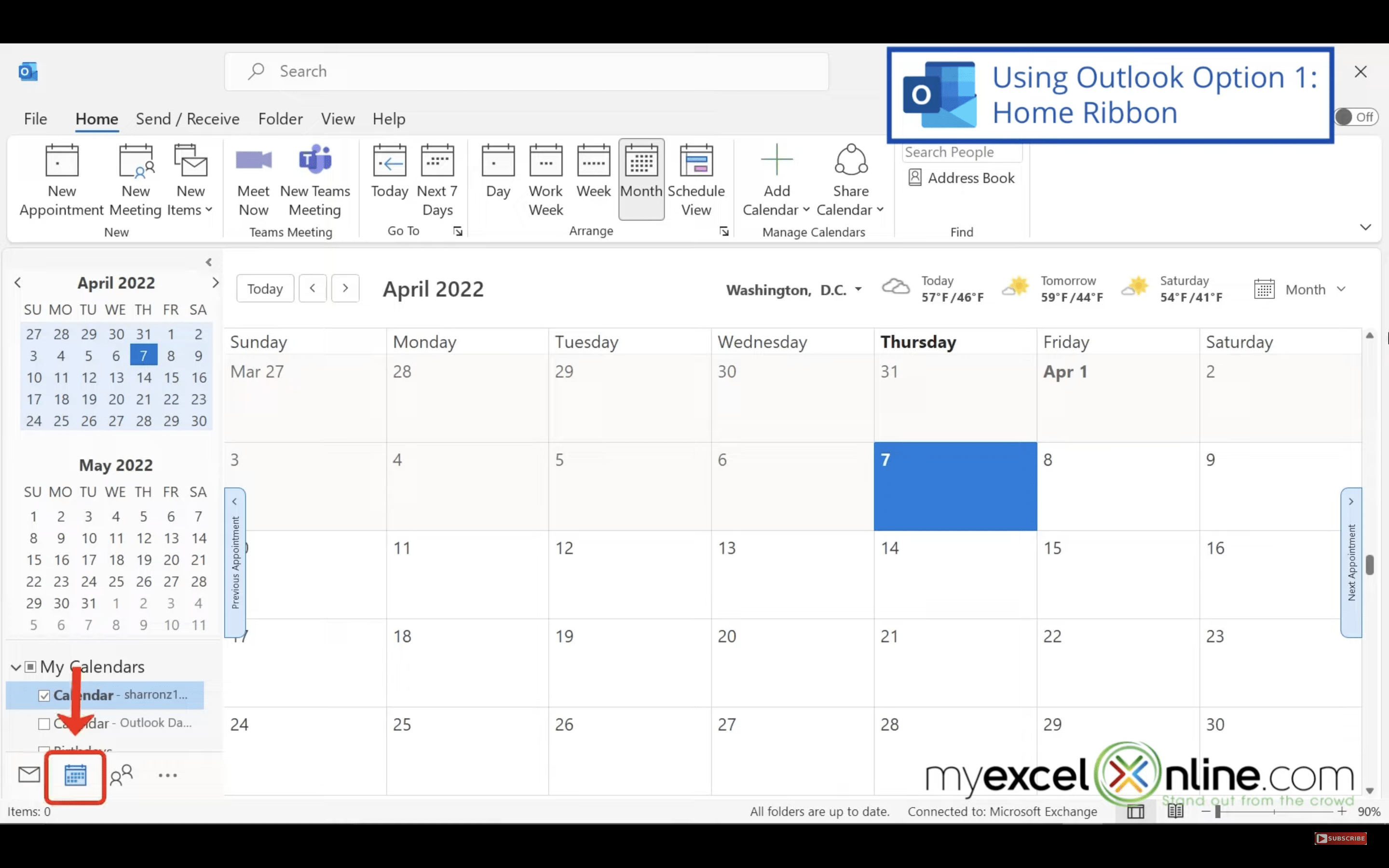Show the Next 7 Days view
Screen dimensions: 1389x868
pos(437,179)
